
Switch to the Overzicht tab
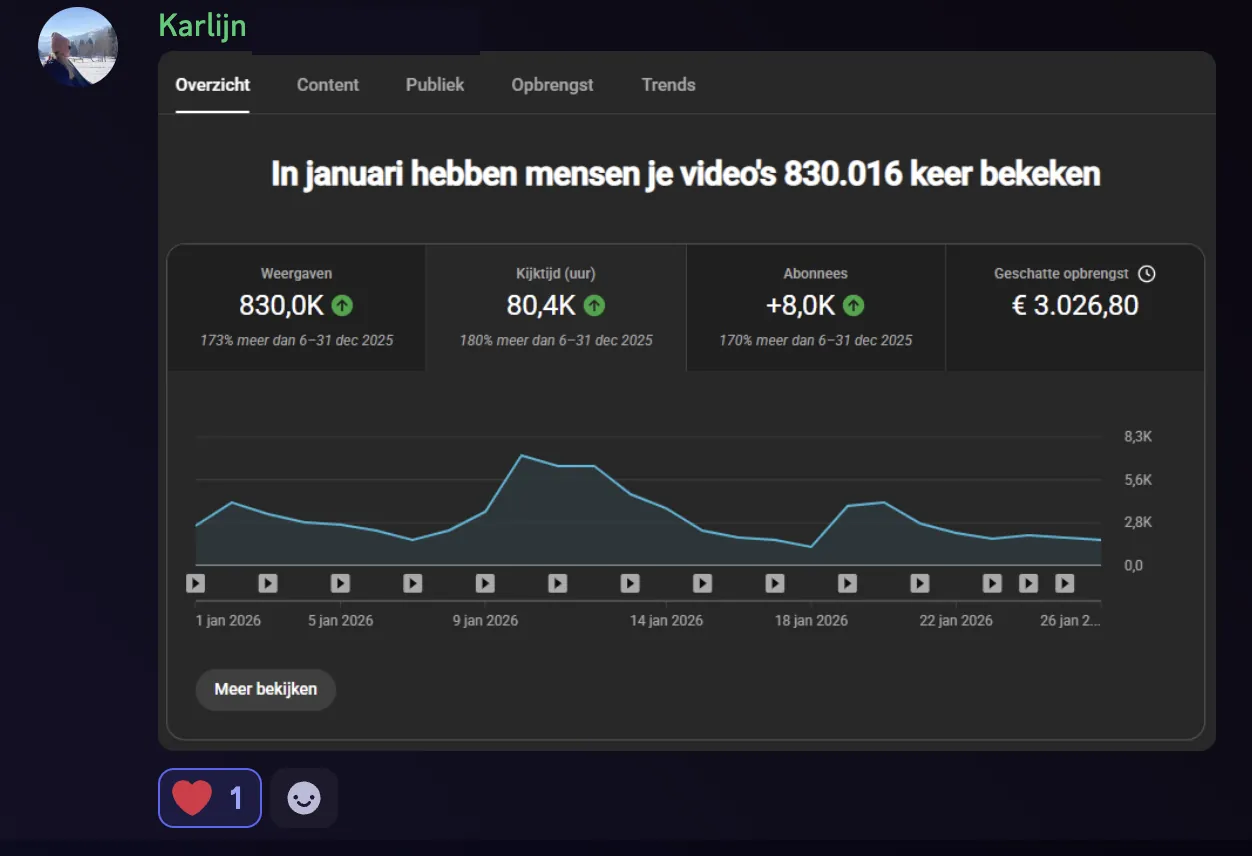click(x=213, y=85)
